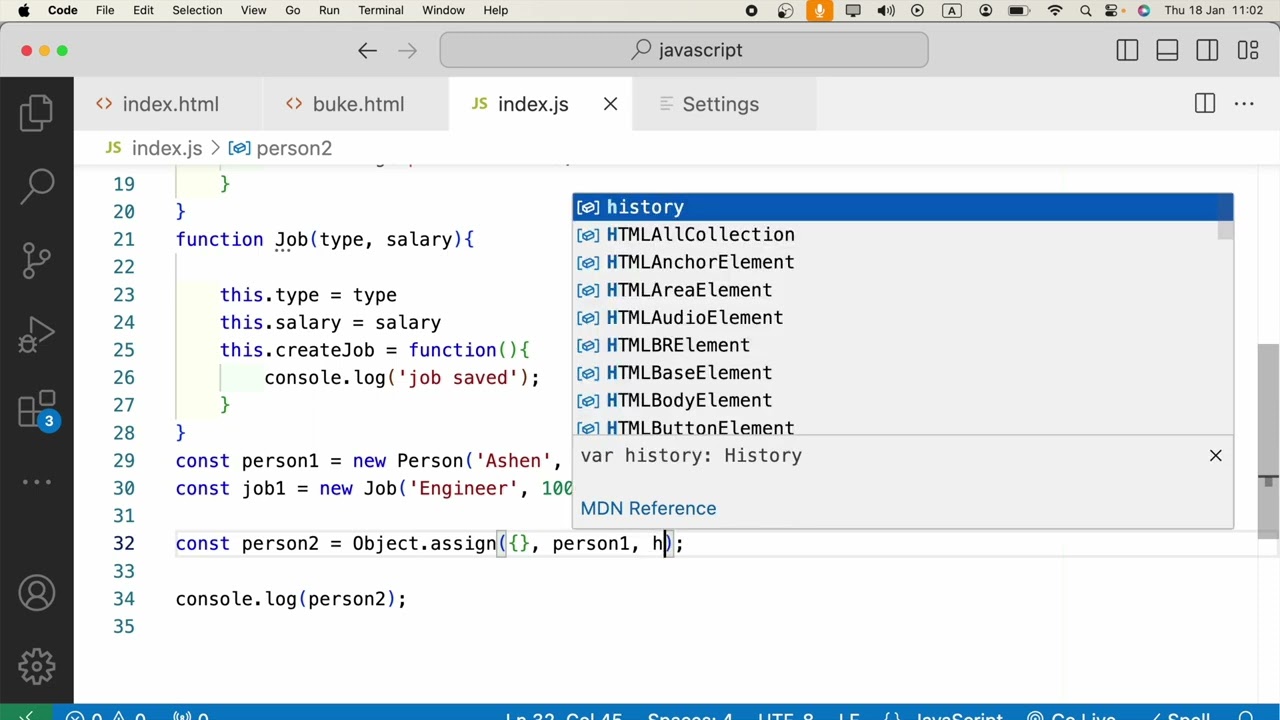The width and height of the screenshot is (1280, 720).
Task: Switch to the buke.html tab
Action: (x=356, y=104)
